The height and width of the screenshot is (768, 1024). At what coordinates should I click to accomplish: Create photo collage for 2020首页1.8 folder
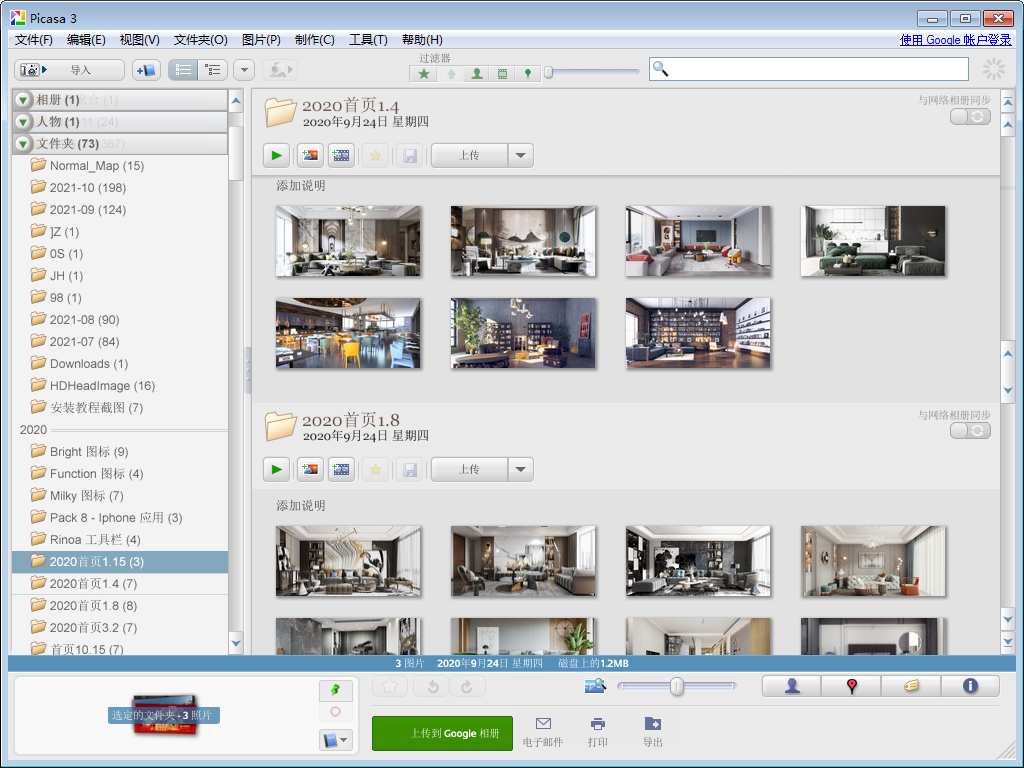point(310,470)
